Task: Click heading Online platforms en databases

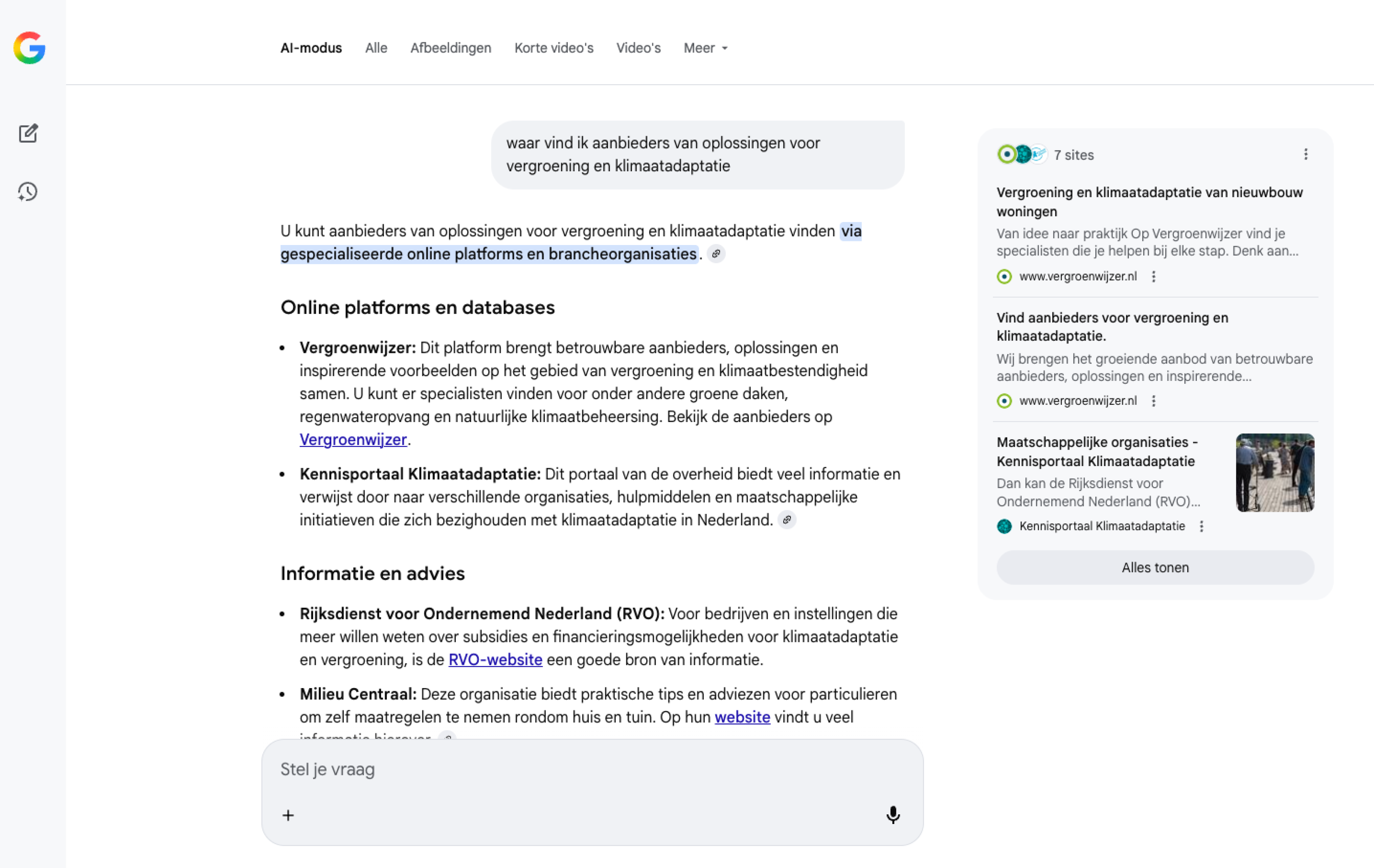Action: point(418,307)
